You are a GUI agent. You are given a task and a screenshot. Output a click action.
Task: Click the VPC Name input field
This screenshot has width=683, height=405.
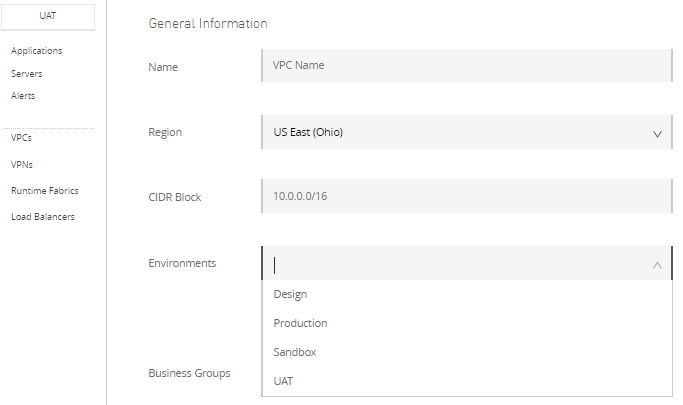[466, 65]
